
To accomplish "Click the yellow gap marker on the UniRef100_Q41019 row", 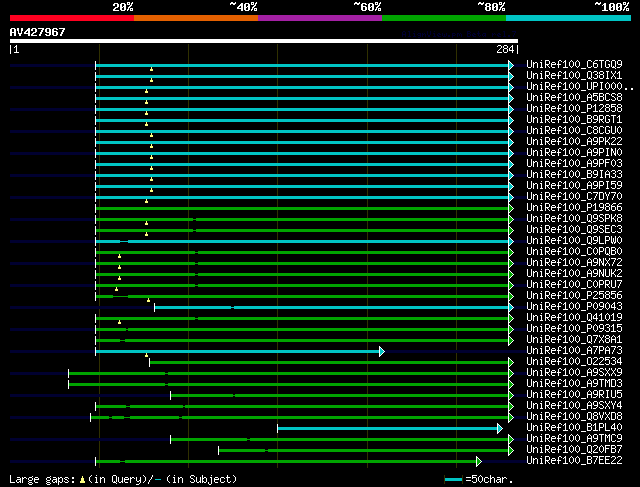I will (x=119, y=322).
